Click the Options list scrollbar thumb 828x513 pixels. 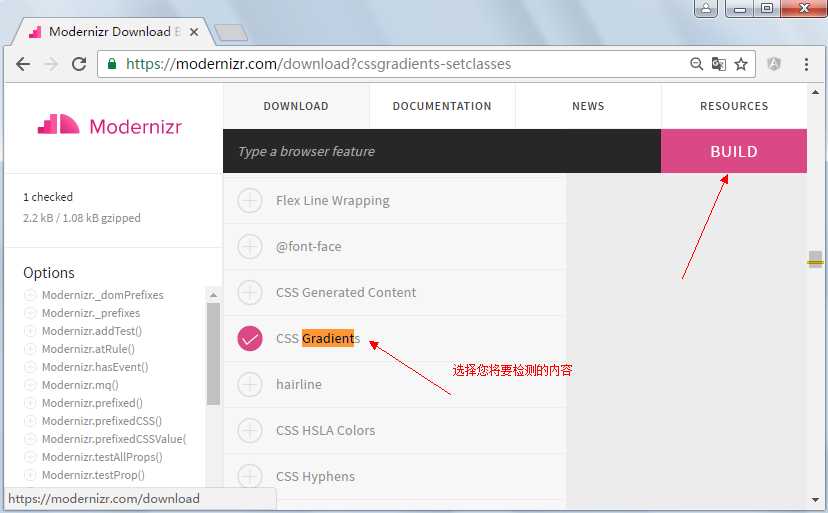click(213, 353)
